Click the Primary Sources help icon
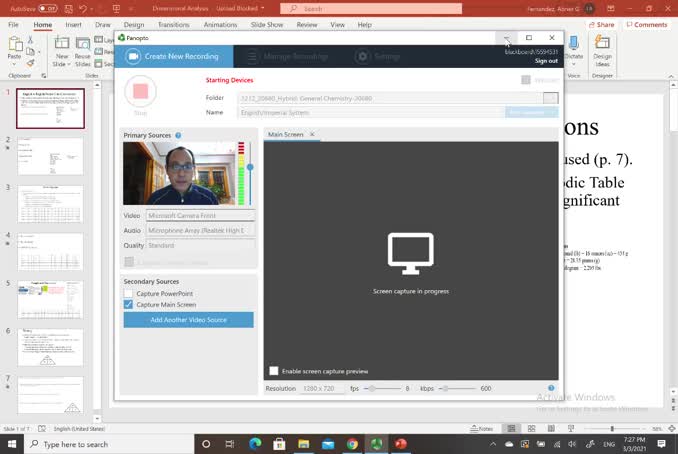Image resolution: width=678 pixels, height=454 pixels. pyautogui.click(x=178, y=135)
